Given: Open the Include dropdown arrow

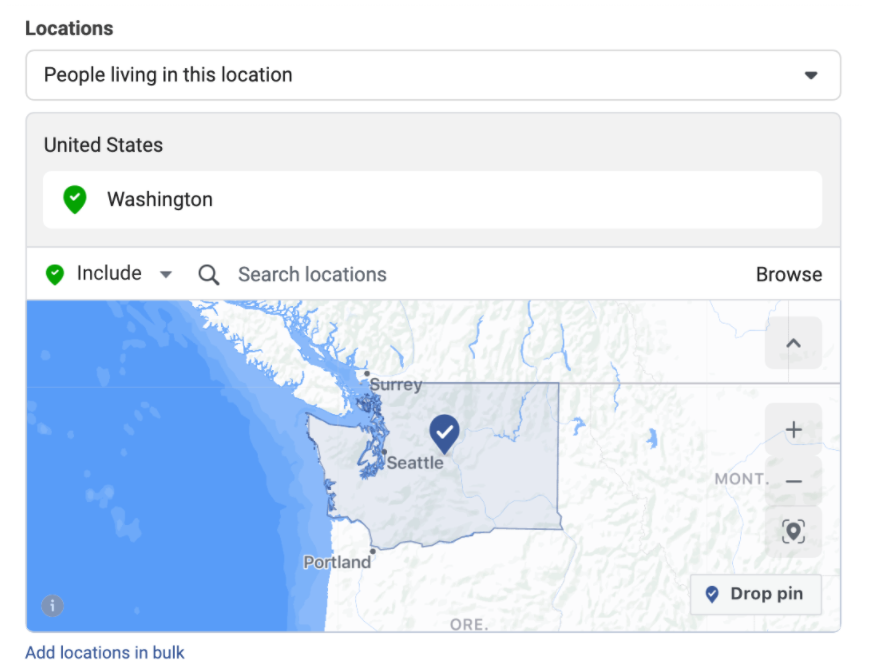Looking at the screenshot, I should click(x=166, y=274).
